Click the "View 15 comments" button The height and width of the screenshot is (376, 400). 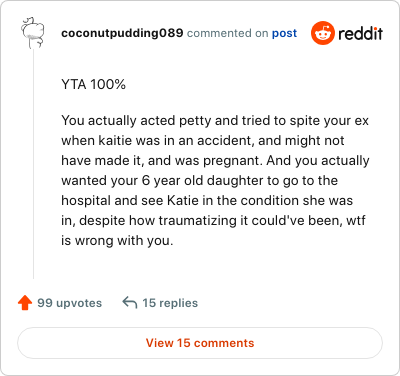[x=200, y=343]
